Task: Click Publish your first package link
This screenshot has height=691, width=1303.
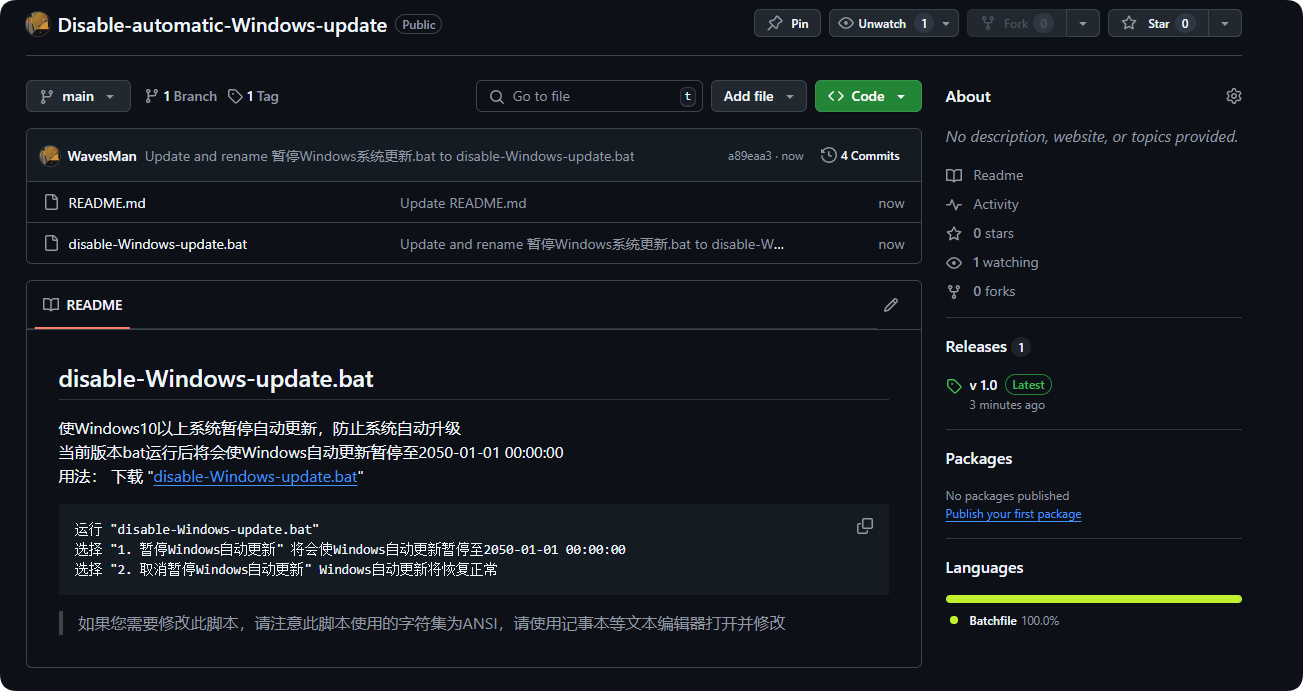Action: [1013, 514]
